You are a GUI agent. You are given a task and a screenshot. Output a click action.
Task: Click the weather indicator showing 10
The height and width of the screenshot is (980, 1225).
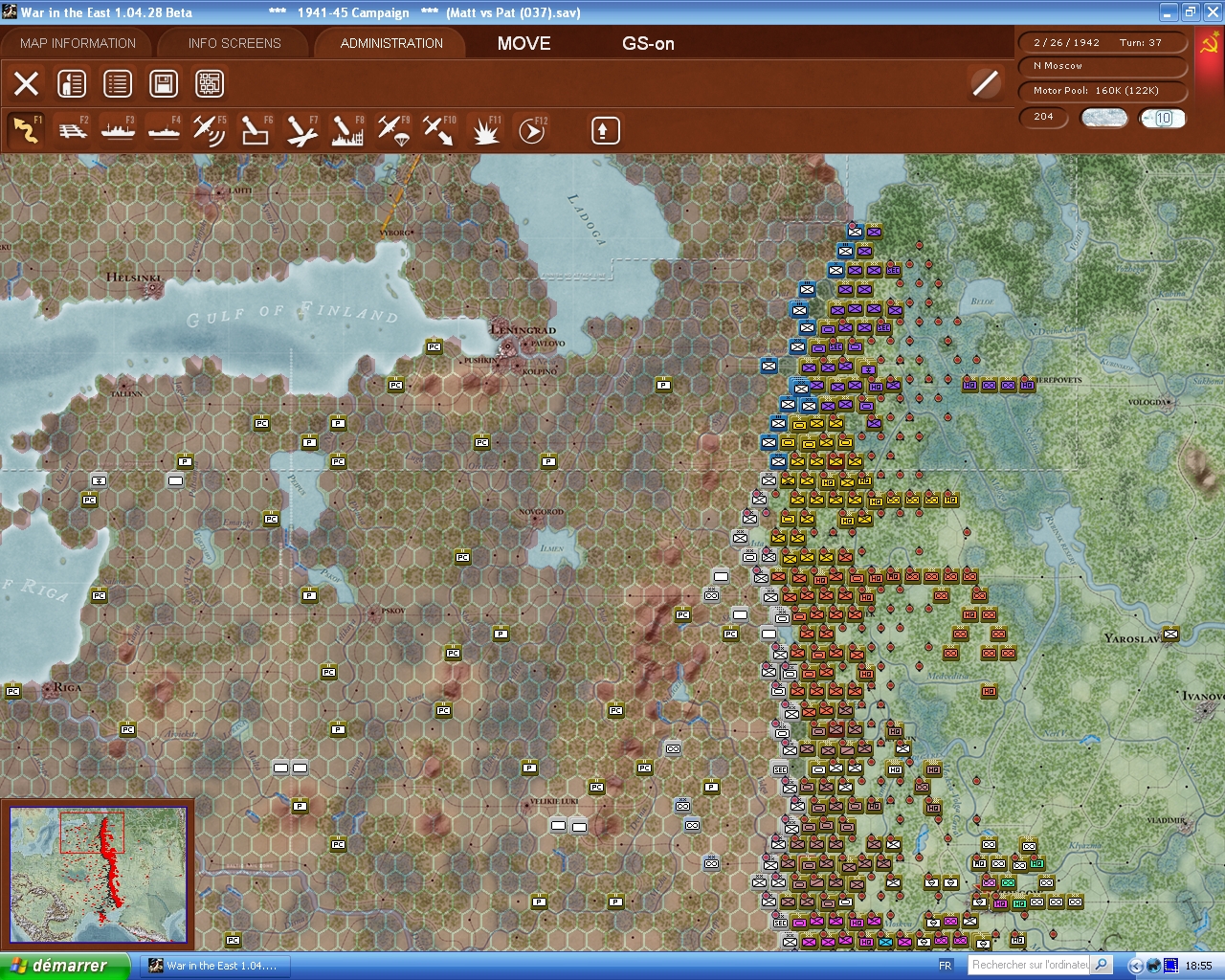[x=1163, y=118]
